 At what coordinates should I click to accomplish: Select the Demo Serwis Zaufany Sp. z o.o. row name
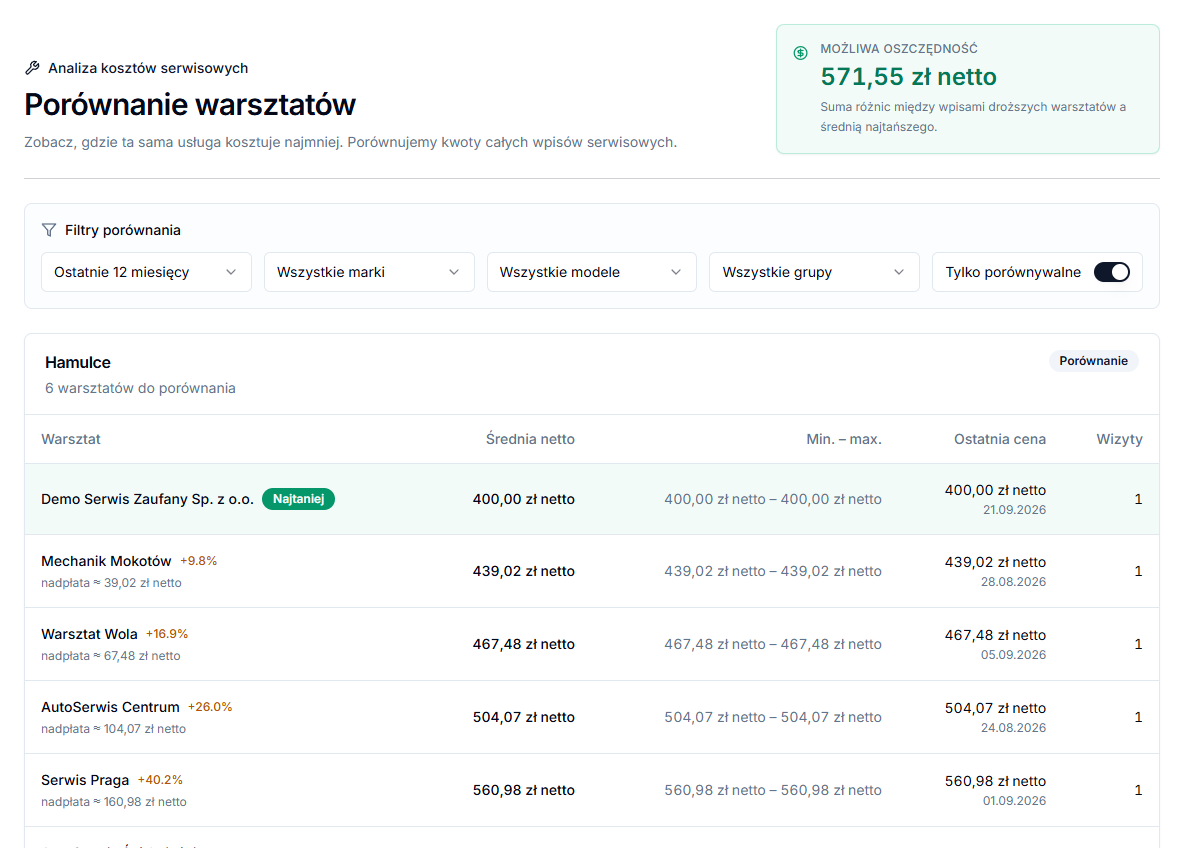147,499
